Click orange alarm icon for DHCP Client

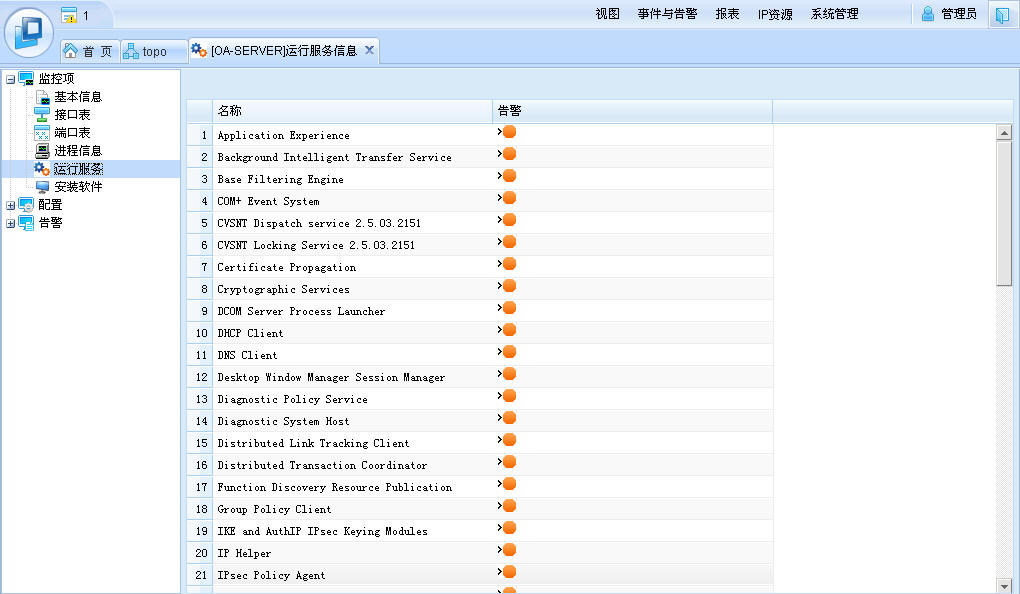(510, 330)
